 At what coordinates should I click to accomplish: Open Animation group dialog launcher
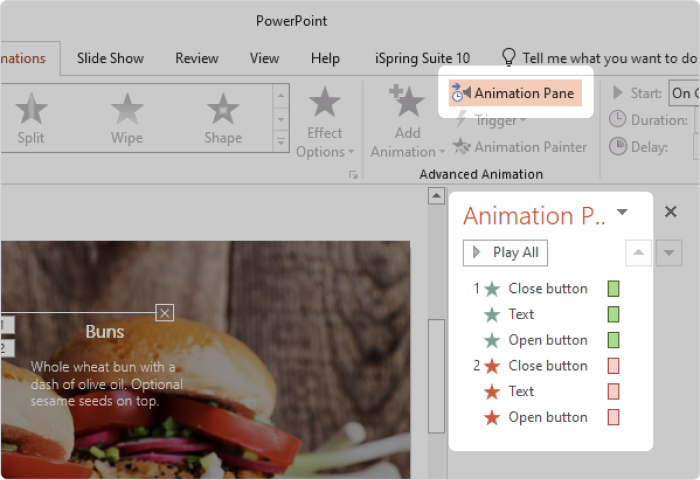pyautogui.click(x=354, y=175)
